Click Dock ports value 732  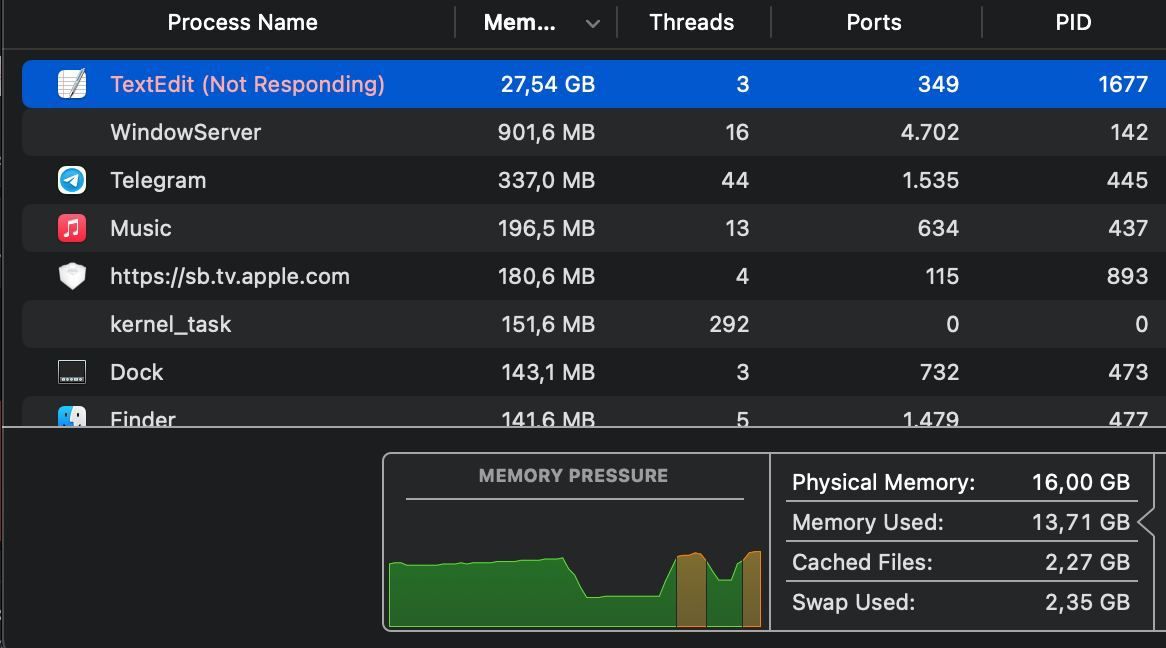point(939,372)
